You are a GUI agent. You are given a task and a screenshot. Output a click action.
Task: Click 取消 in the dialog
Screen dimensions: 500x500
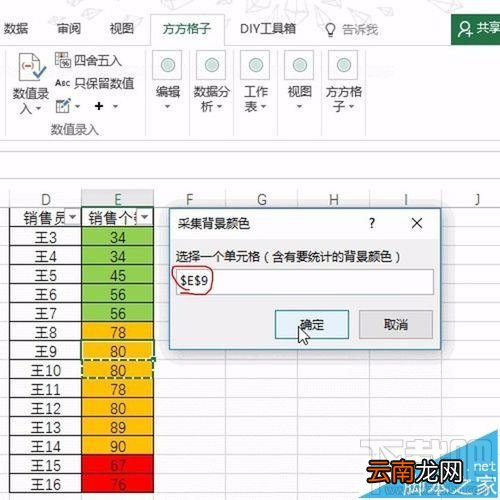[x=396, y=324]
